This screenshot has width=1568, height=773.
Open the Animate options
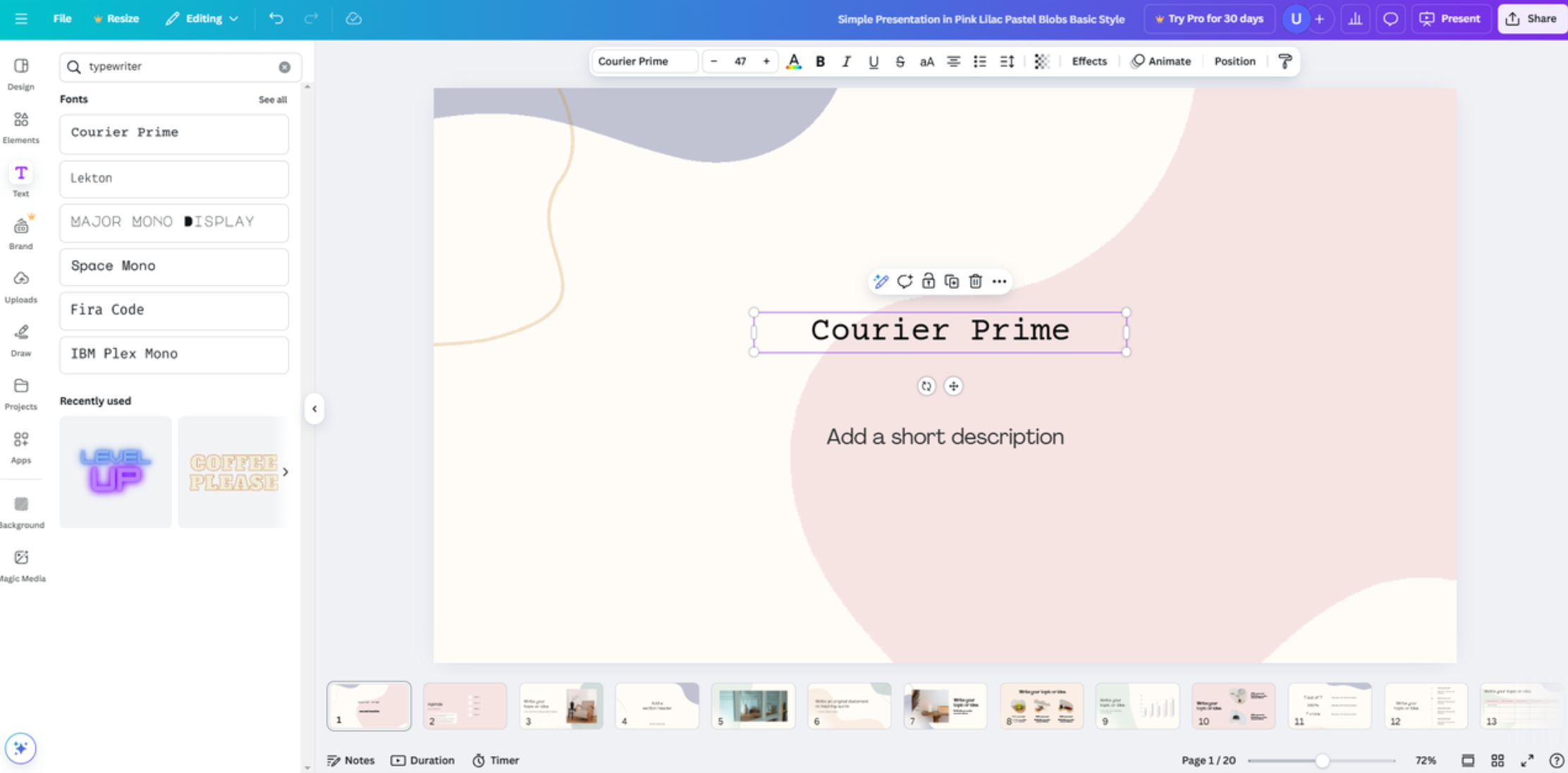pyautogui.click(x=1161, y=61)
